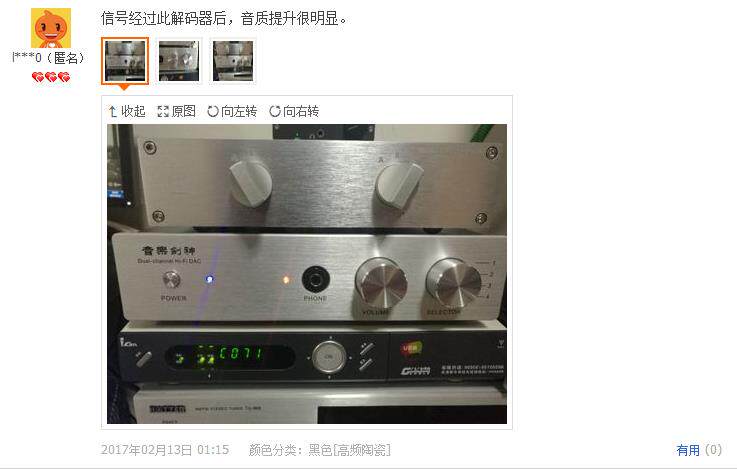The width and height of the screenshot is (737, 470).
Task: Click the orange pointer under selected thumbnail
Action: coord(124,87)
